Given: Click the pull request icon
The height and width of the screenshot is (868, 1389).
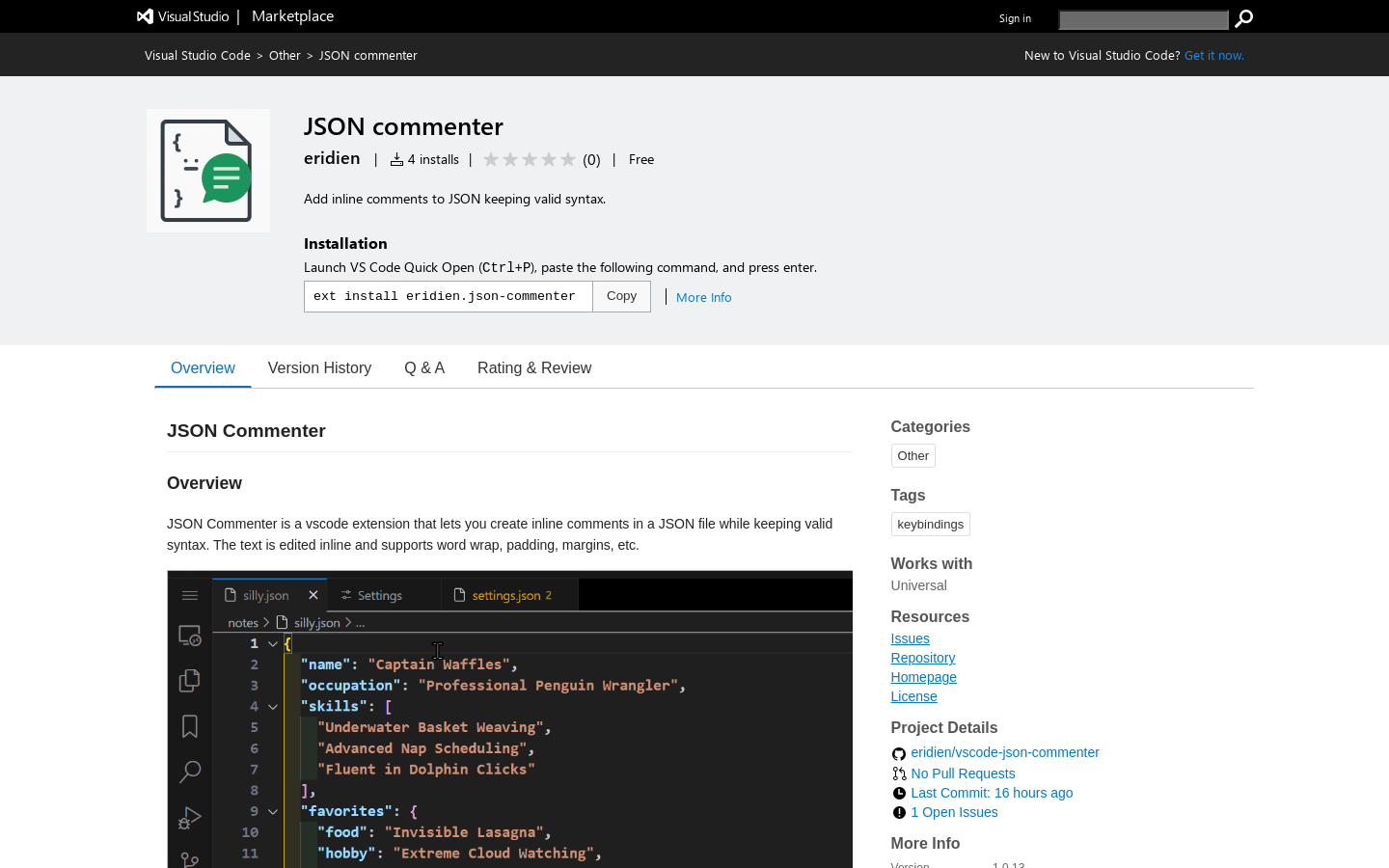Looking at the screenshot, I should point(899,773).
